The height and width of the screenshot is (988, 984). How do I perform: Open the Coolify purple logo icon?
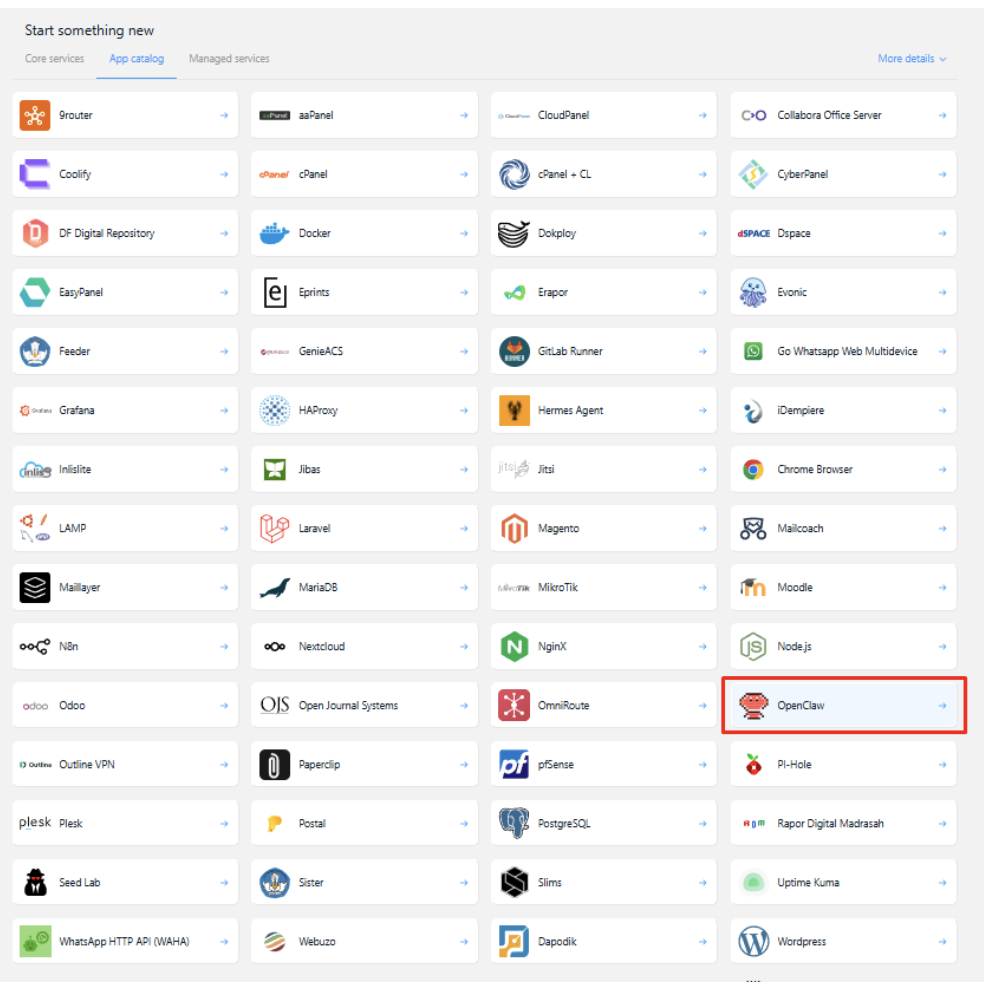35,175
